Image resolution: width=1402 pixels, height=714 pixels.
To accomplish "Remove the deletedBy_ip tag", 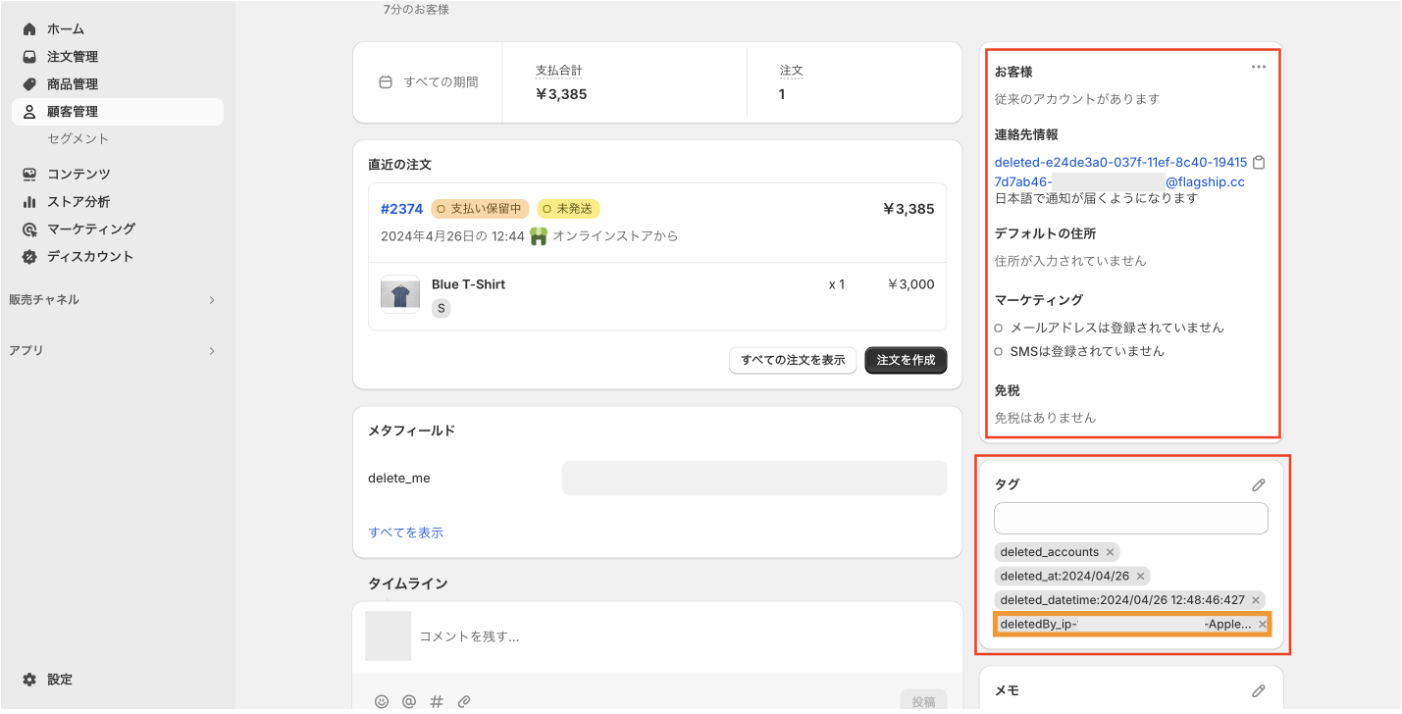I will click(x=1262, y=624).
